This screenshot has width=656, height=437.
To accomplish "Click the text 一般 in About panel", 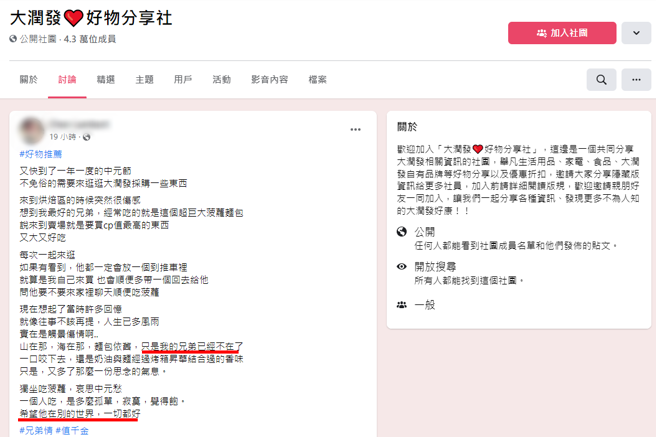I will [425, 305].
